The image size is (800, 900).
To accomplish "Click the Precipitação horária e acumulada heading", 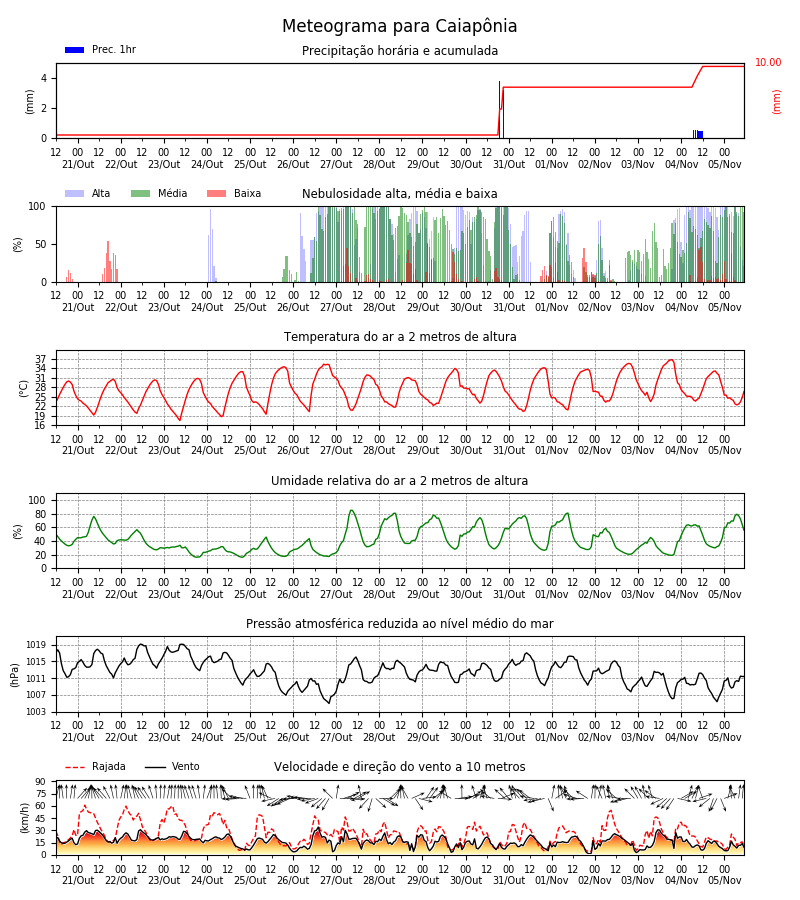I will pos(400,51).
